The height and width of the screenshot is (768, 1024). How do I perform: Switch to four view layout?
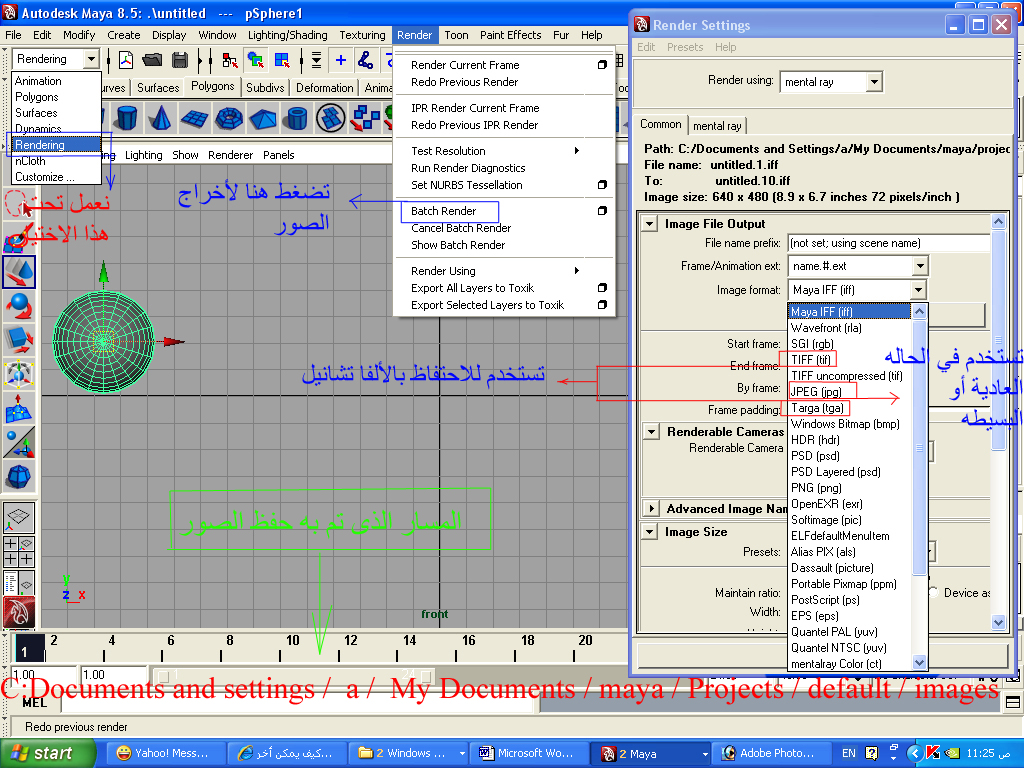(19, 551)
